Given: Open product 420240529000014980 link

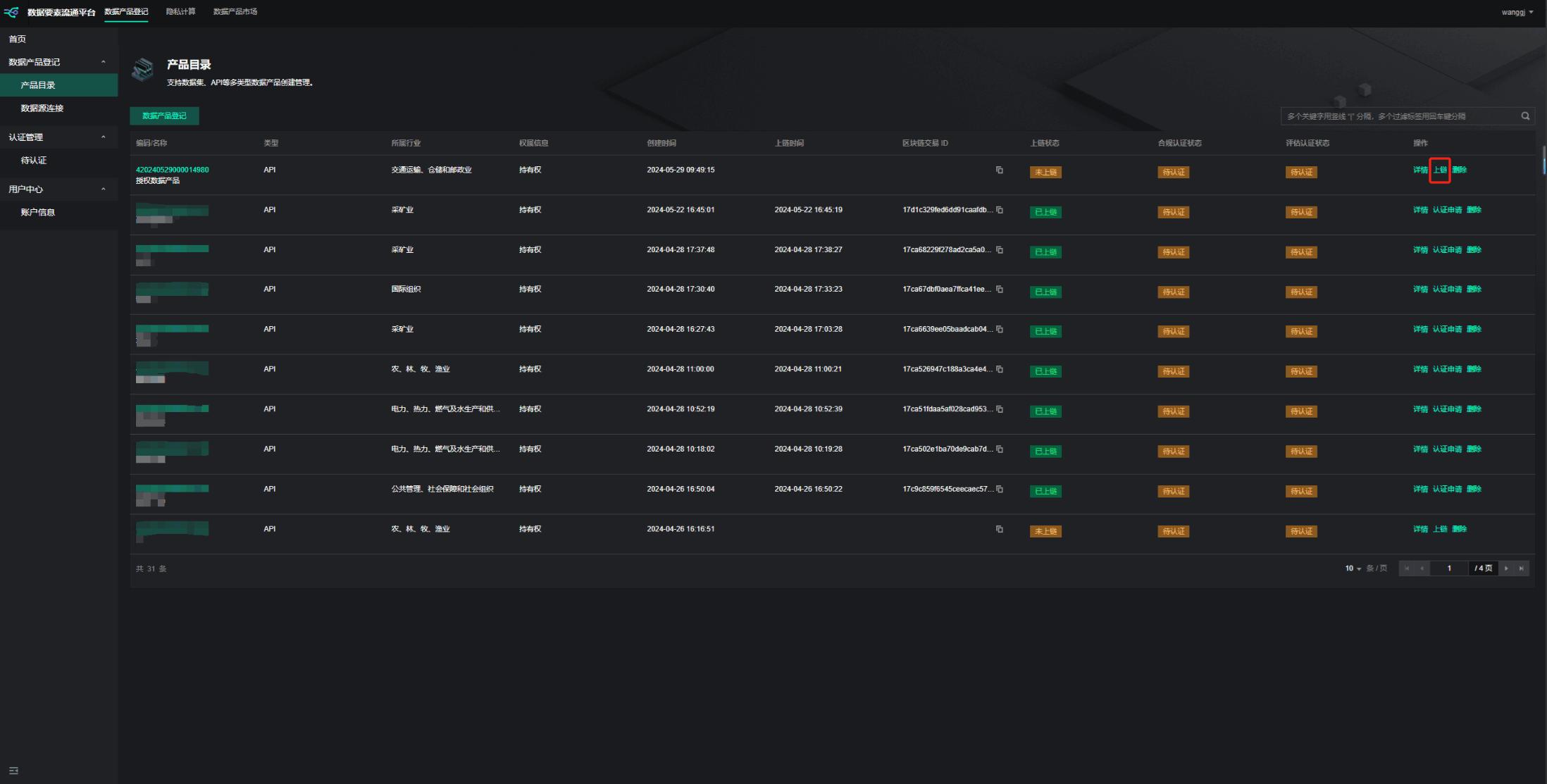Looking at the screenshot, I should point(172,170).
